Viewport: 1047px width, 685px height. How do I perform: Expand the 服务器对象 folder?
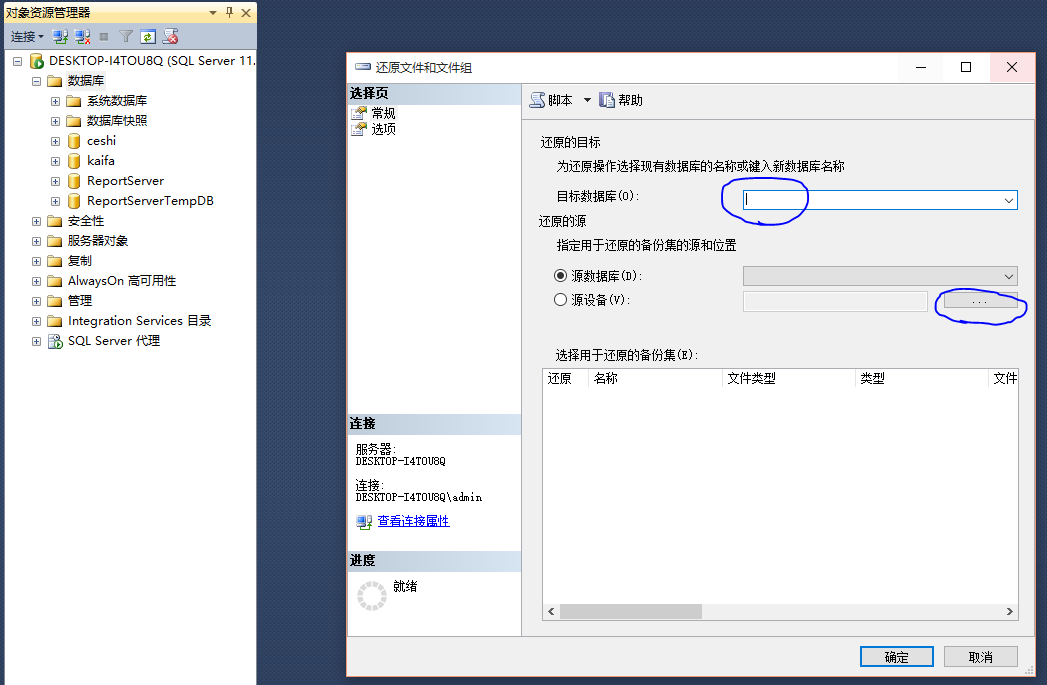point(37,242)
